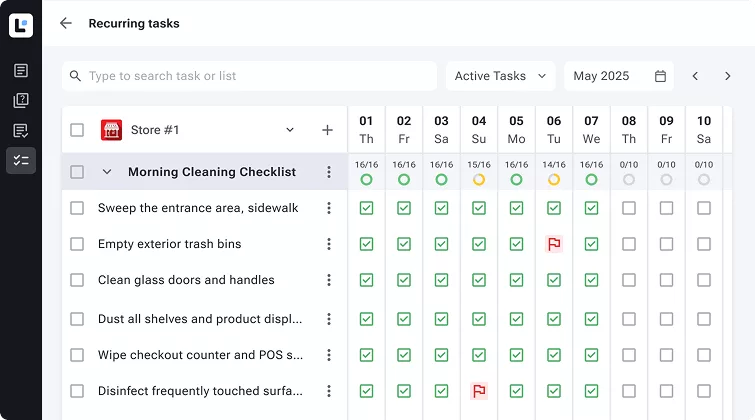Select the 10 Sa day column header
Viewport: 755px width, 420px height.
[704, 130]
